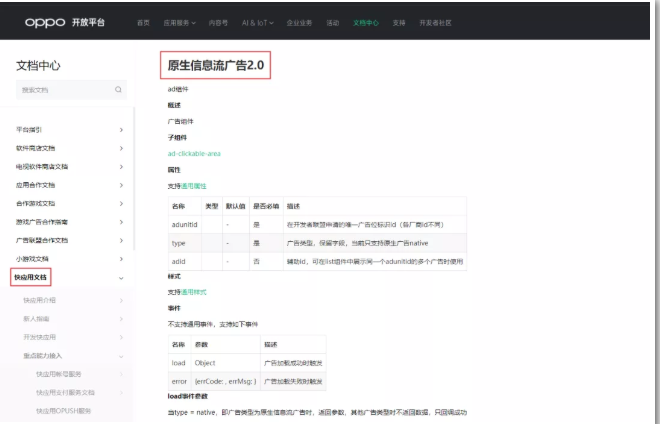Screen dimensions: 660x424
Task: Select 小游戏文档 in the sidebar
Action: 32,259
